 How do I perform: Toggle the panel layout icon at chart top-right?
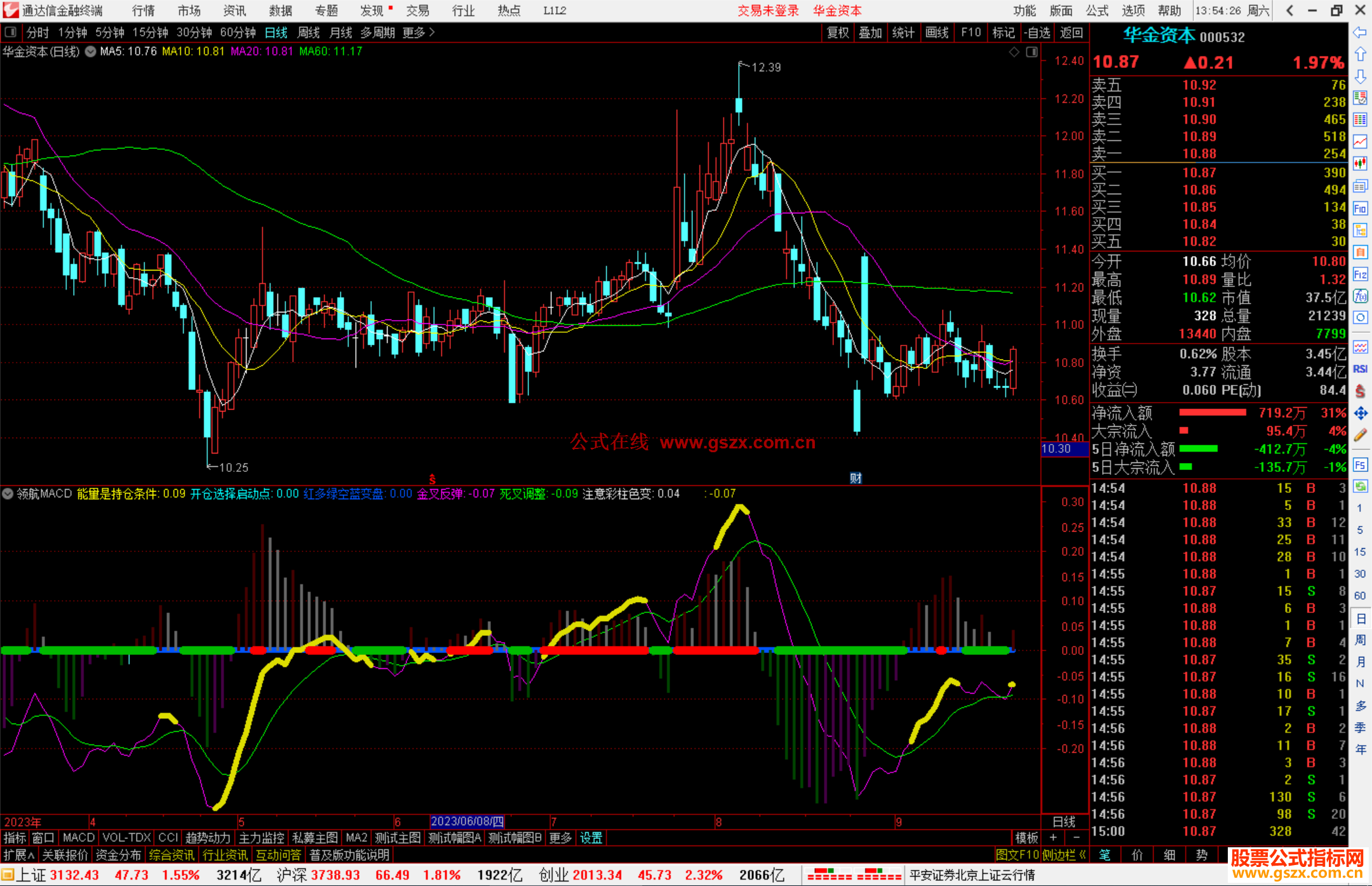(1032, 52)
